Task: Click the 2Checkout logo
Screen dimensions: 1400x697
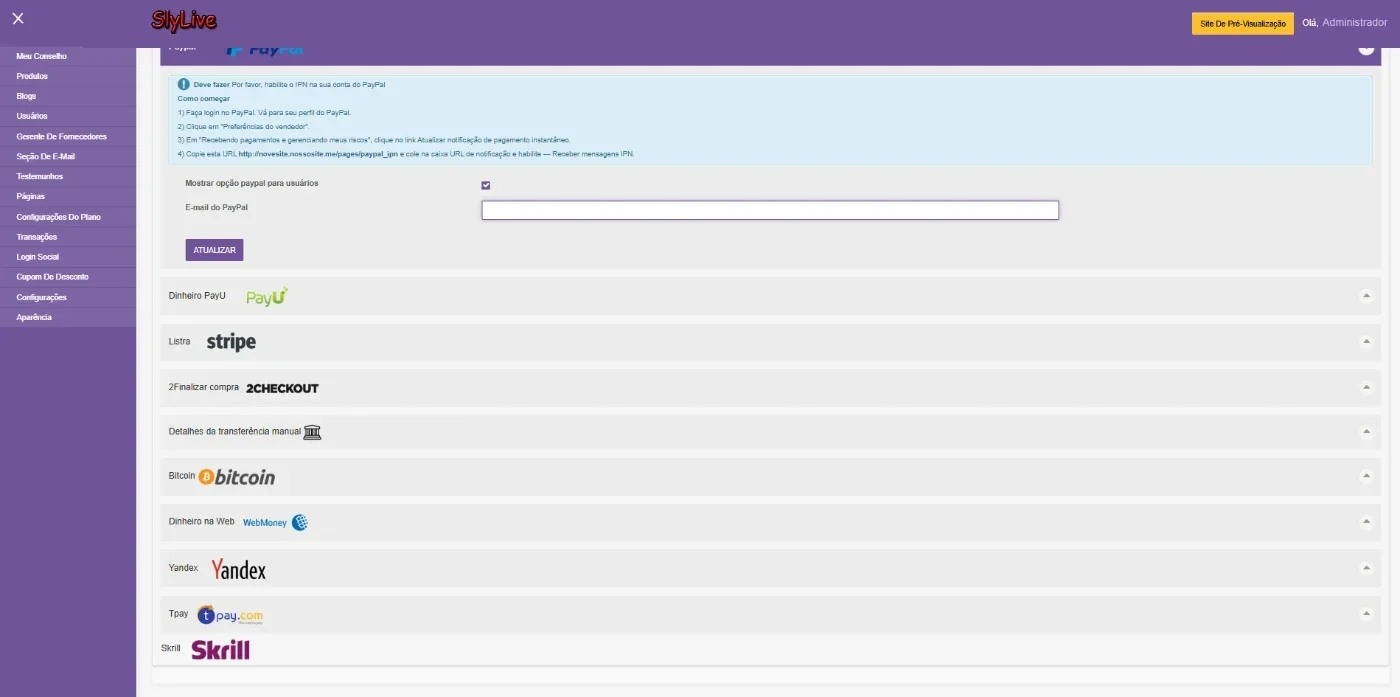Action: (x=282, y=388)
